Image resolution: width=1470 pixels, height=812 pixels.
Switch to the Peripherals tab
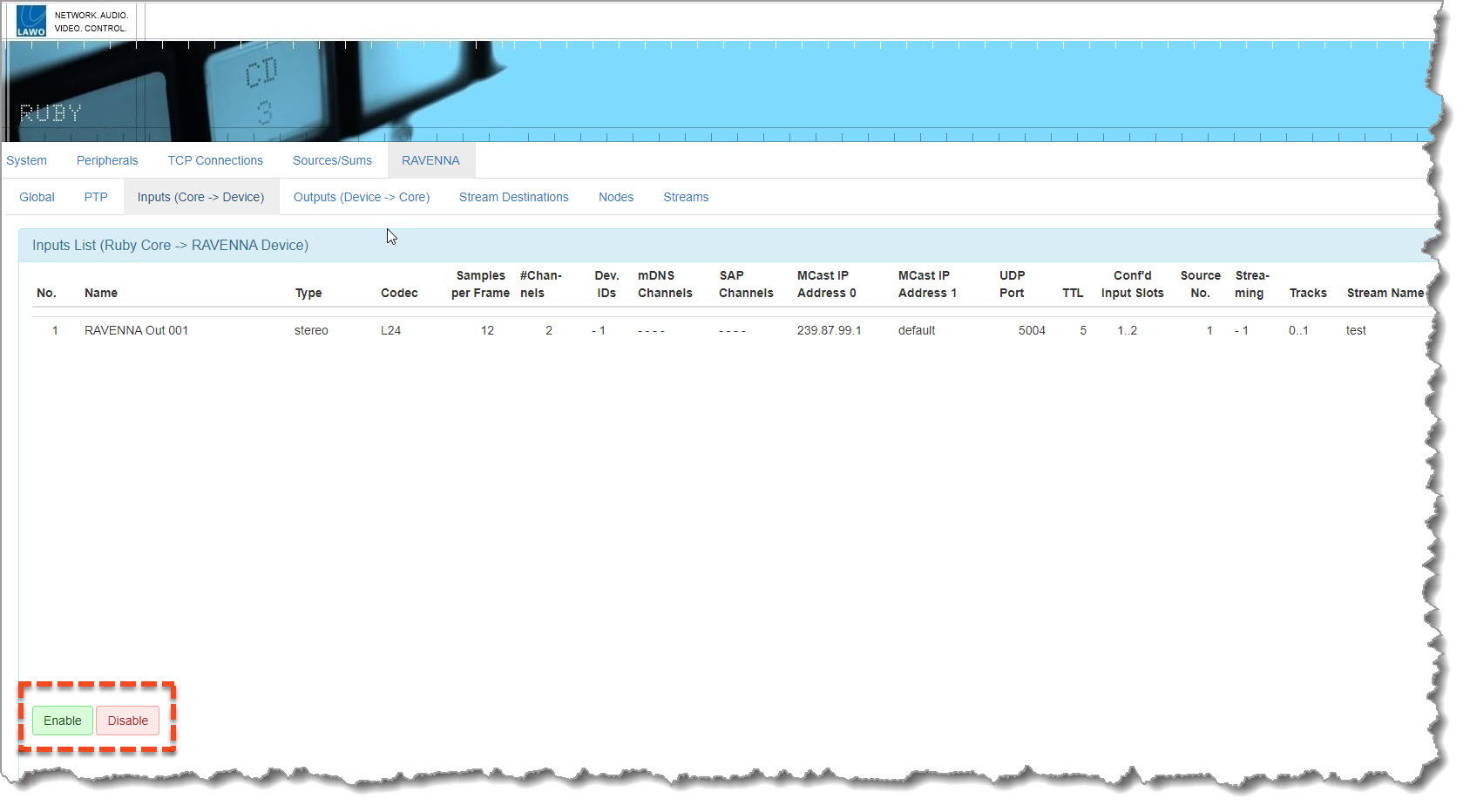[x=107, y=160]
